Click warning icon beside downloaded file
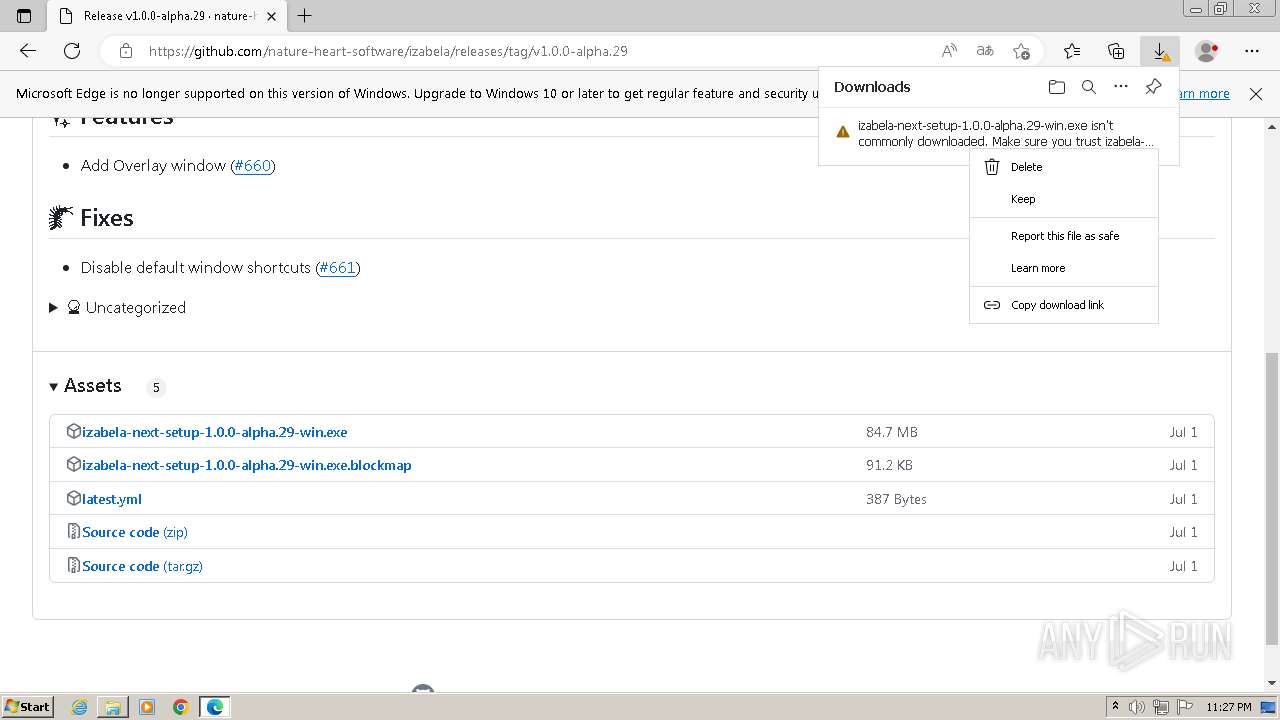The height and width of the screenshot is (720, 1280). coord(842,131)
